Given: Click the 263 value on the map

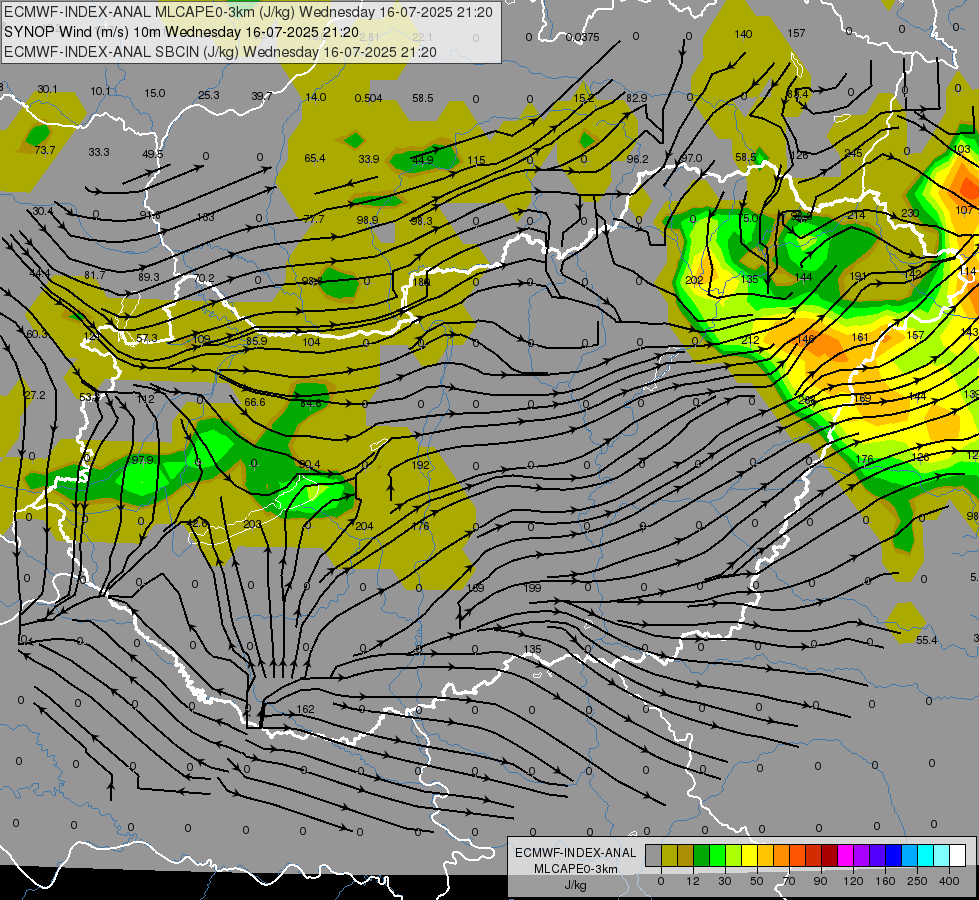Looking at the screenshot, I should [807, 400].
